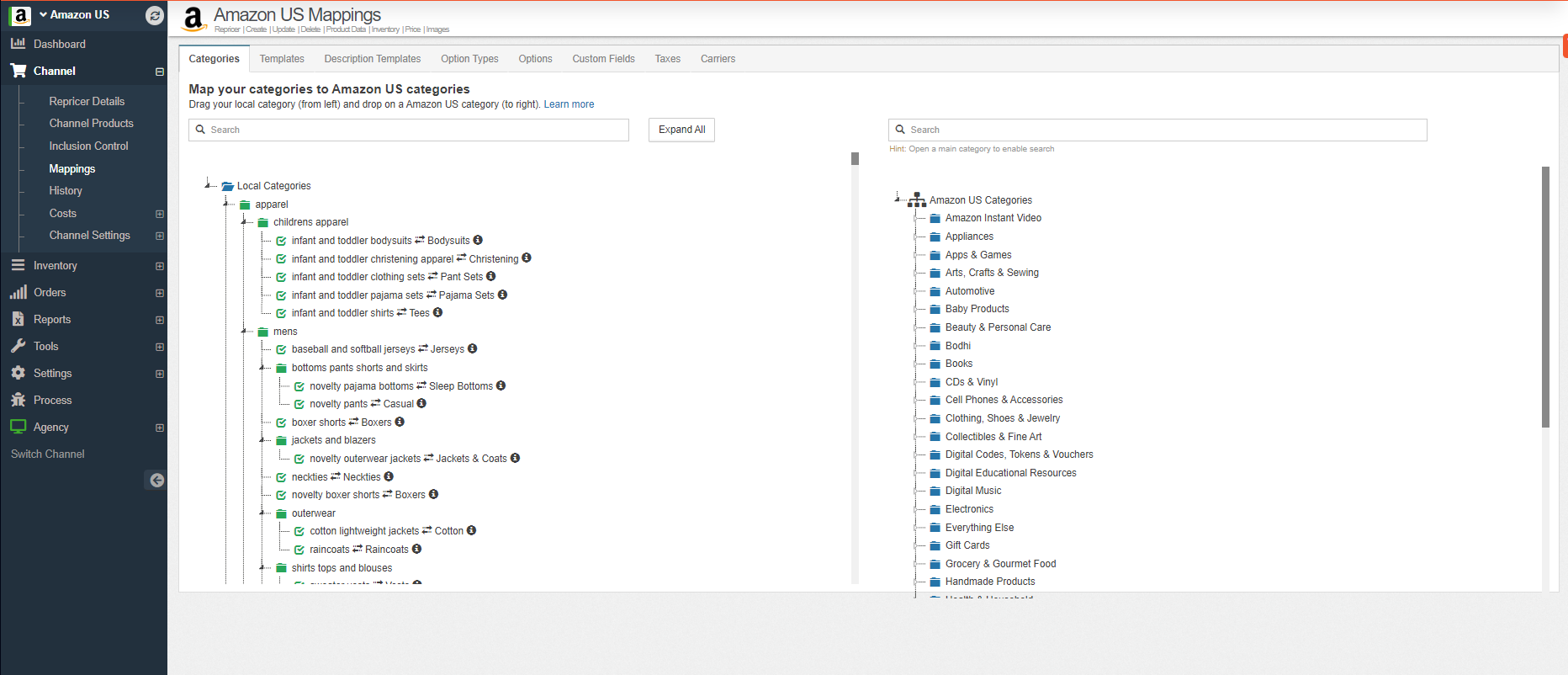Image resolution: width=1568 pixels, height=675 pixels.
Task: Click the Amazon categories search field
Action: pyautogui.click(x=1157, y=130)
